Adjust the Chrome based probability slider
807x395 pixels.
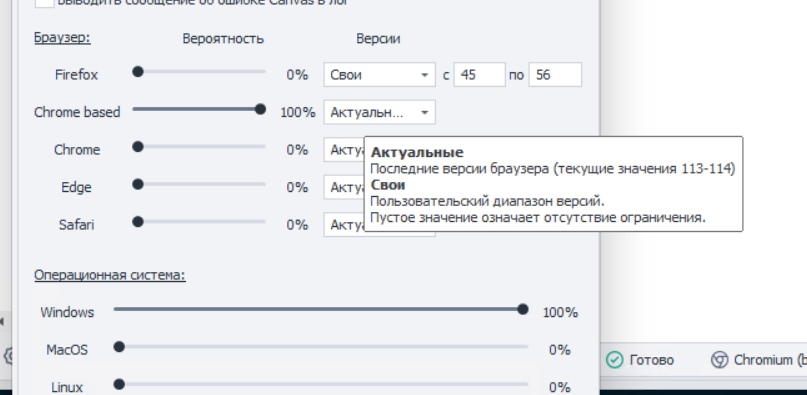point(199,109)
